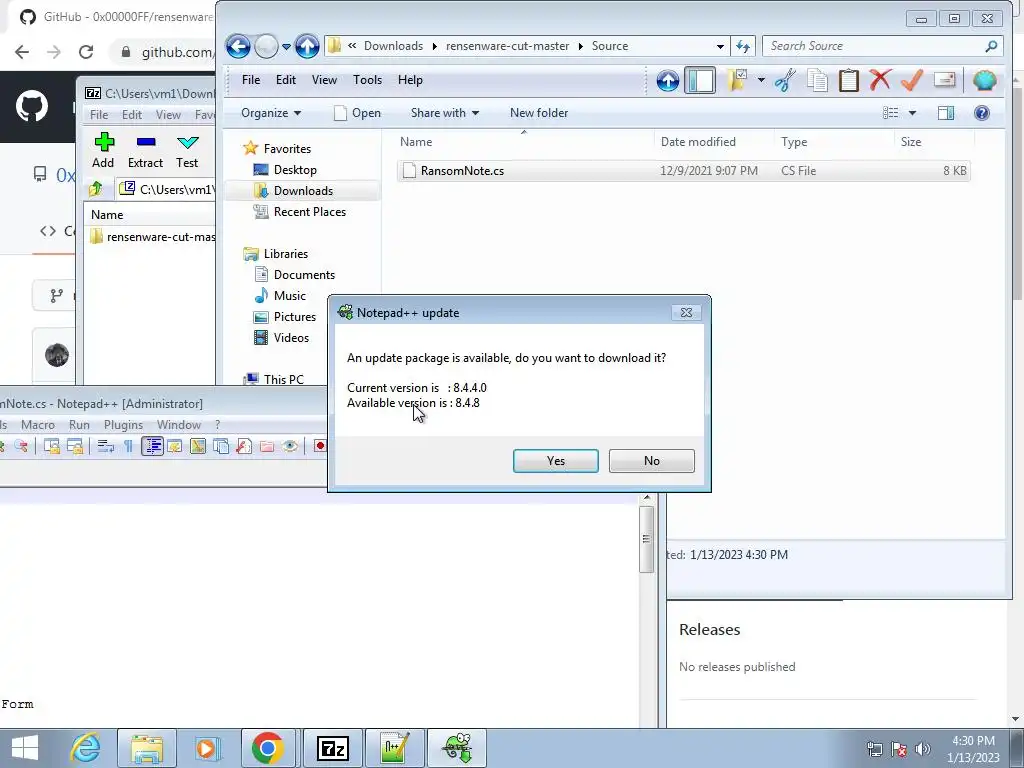The height and width of the screenshot is (768, 1024).
Task: Open Explorer Help menu
Action: (410, 80)
